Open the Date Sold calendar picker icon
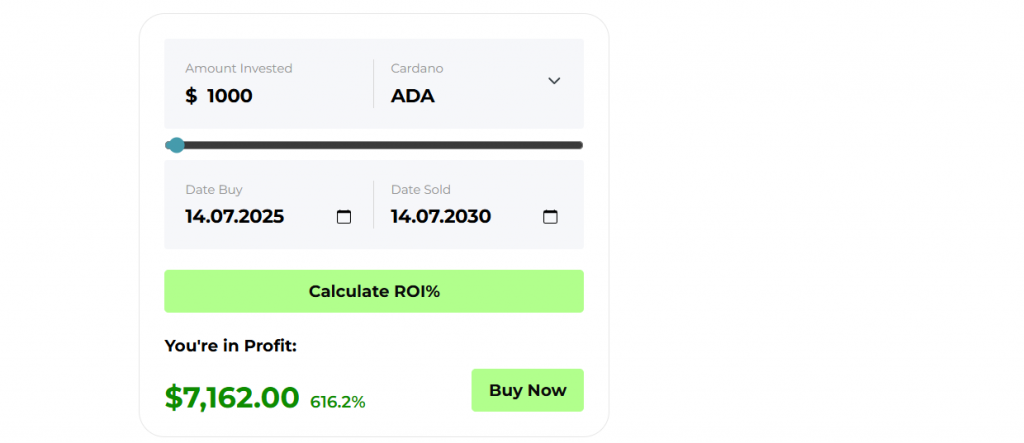1024x443 pixels. click(x=551, y=217)
